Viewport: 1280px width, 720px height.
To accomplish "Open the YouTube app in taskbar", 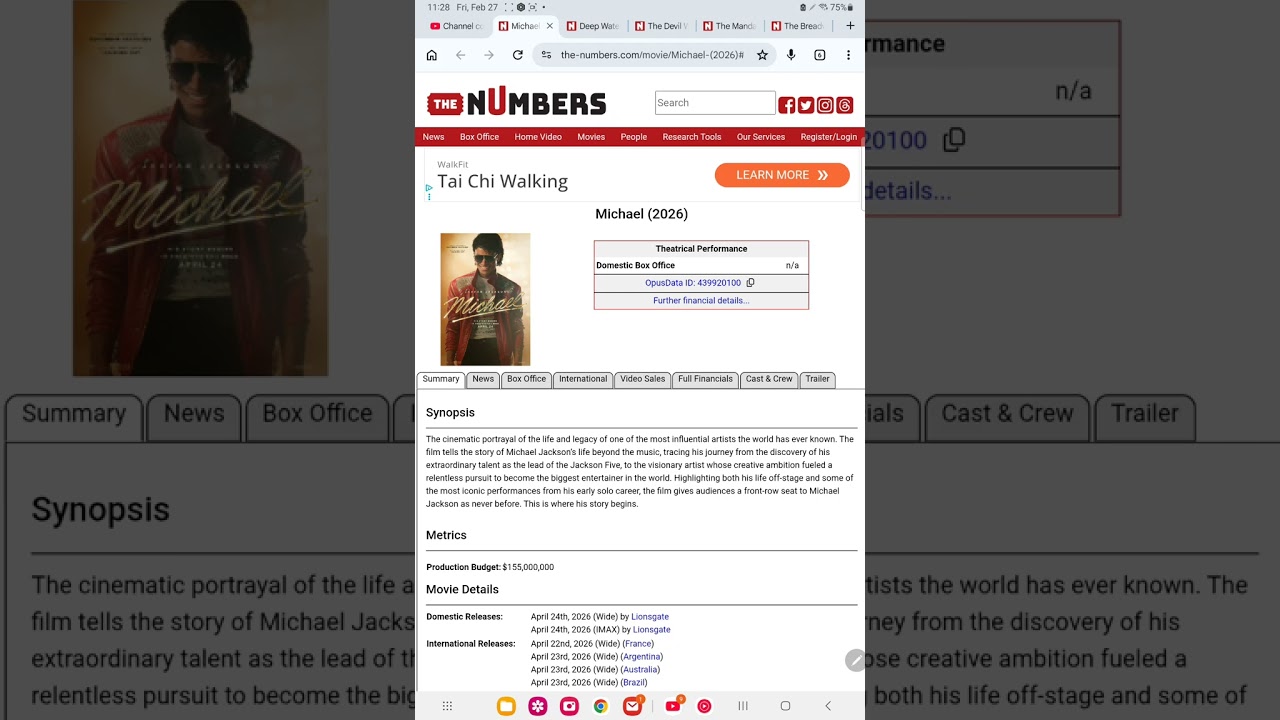I will [x=673, y=706].
